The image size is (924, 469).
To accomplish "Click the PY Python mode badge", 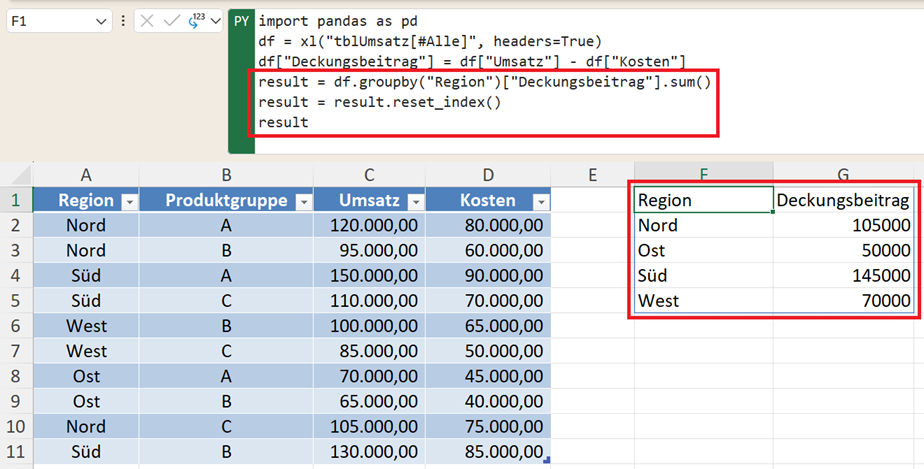I will click(x=241, y=21).
